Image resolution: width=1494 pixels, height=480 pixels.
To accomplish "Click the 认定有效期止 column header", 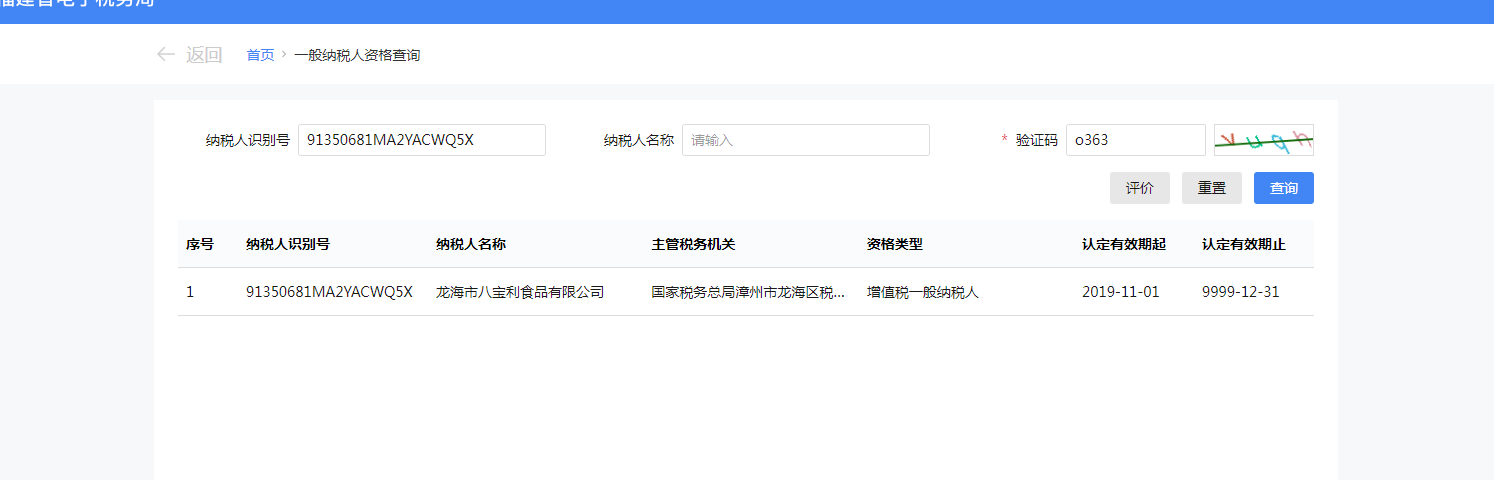I will point(1243,244).
